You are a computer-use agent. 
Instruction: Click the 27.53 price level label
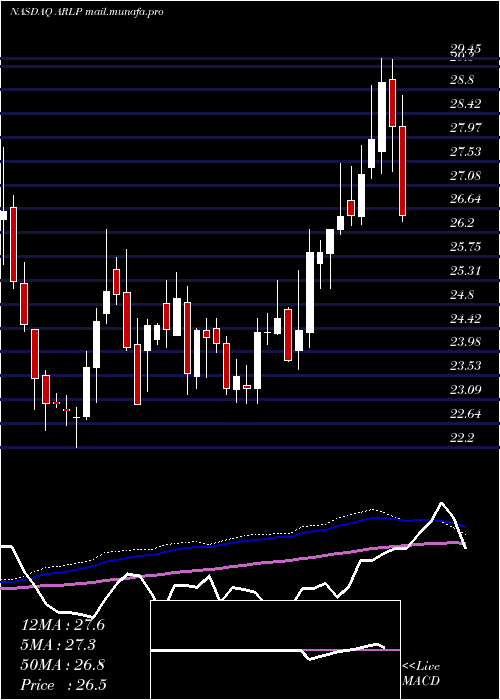[465, 152]
